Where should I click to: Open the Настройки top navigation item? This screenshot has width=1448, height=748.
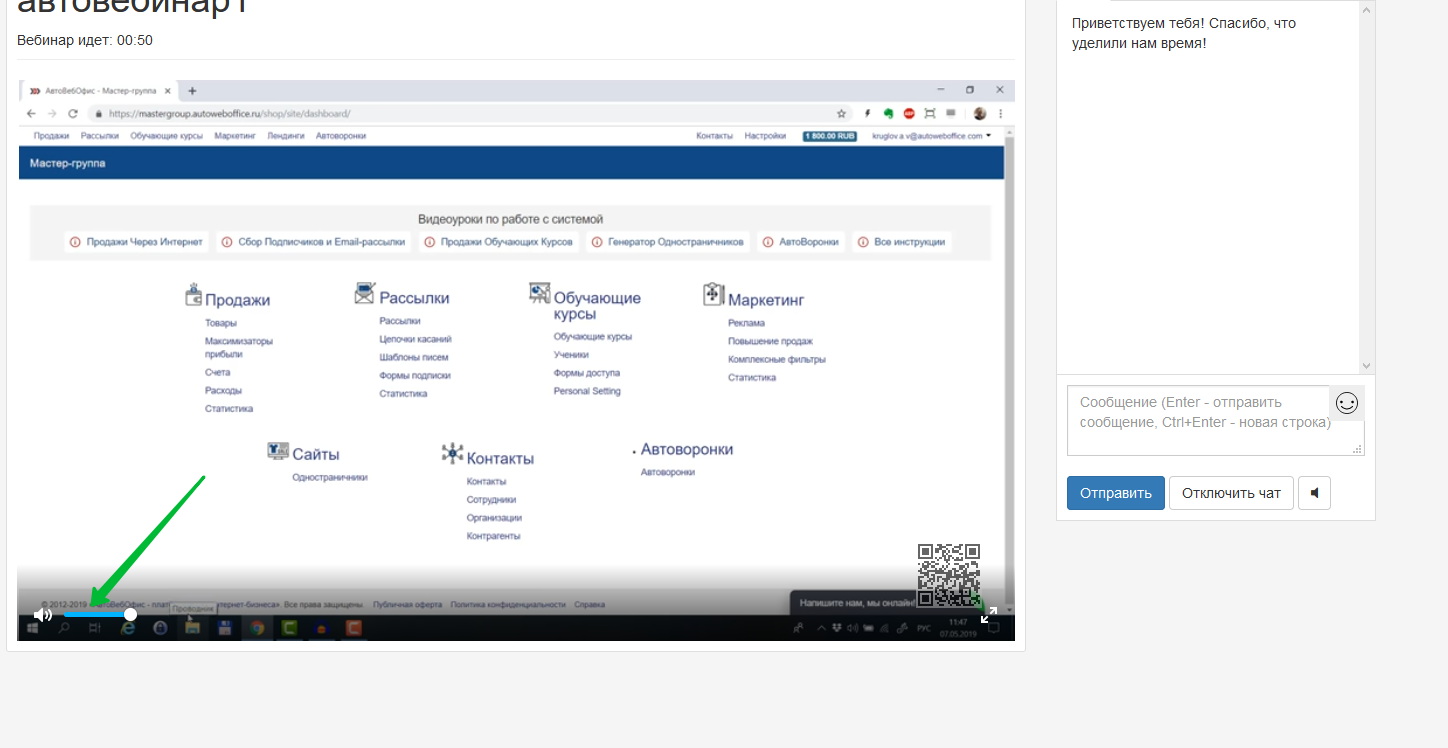(765, 136)
